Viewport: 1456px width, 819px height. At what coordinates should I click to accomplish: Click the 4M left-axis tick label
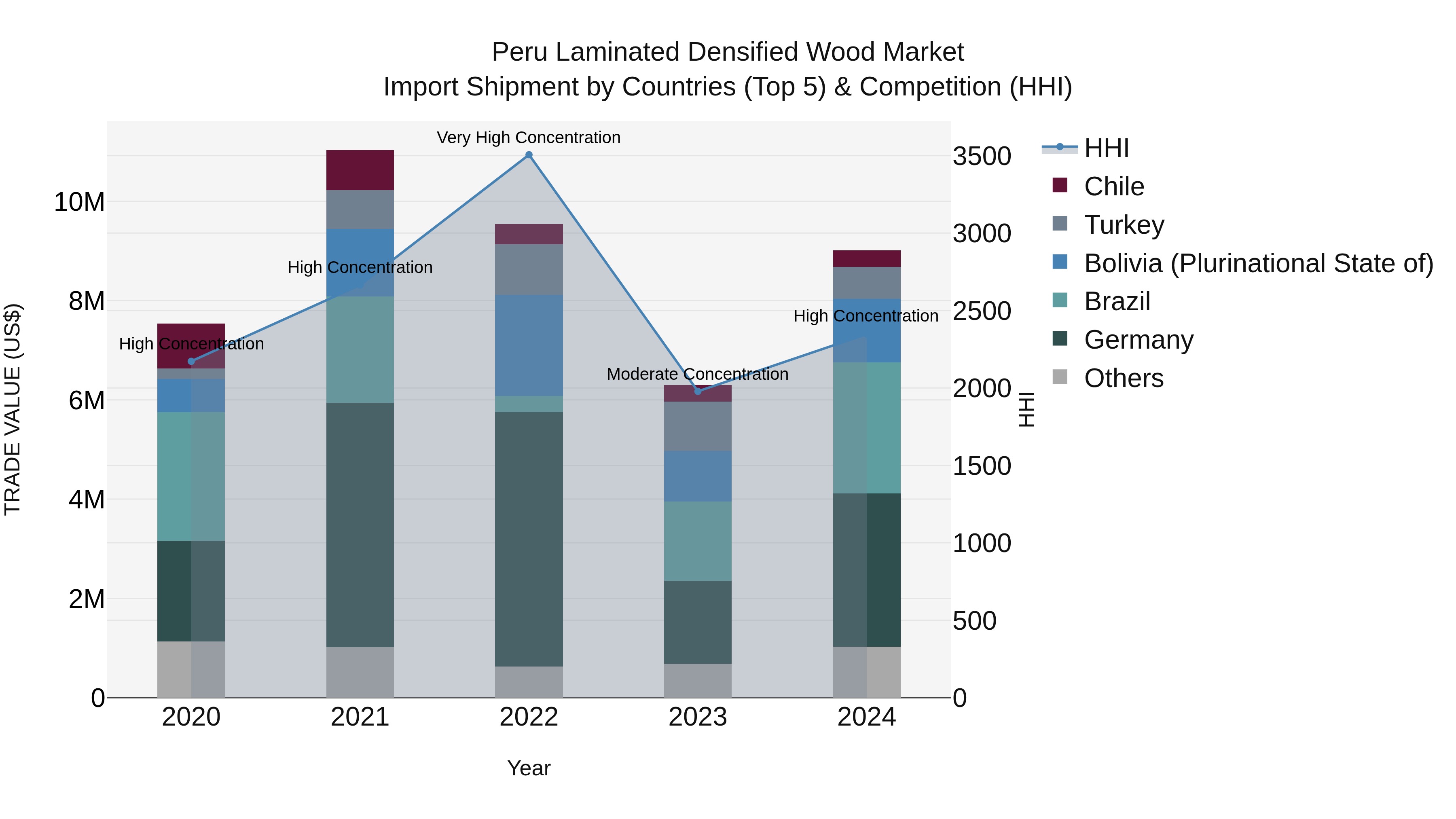[87, 499]
